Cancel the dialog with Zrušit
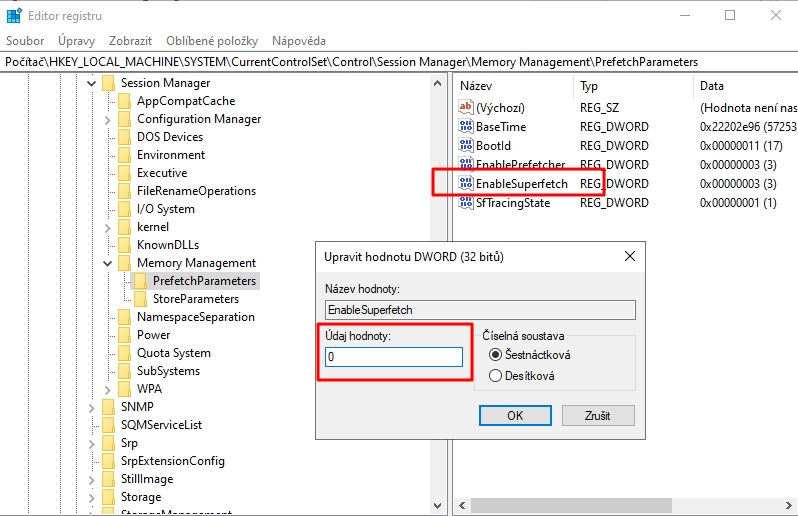The height and width of the screenshot is (516, 798). 598,415
